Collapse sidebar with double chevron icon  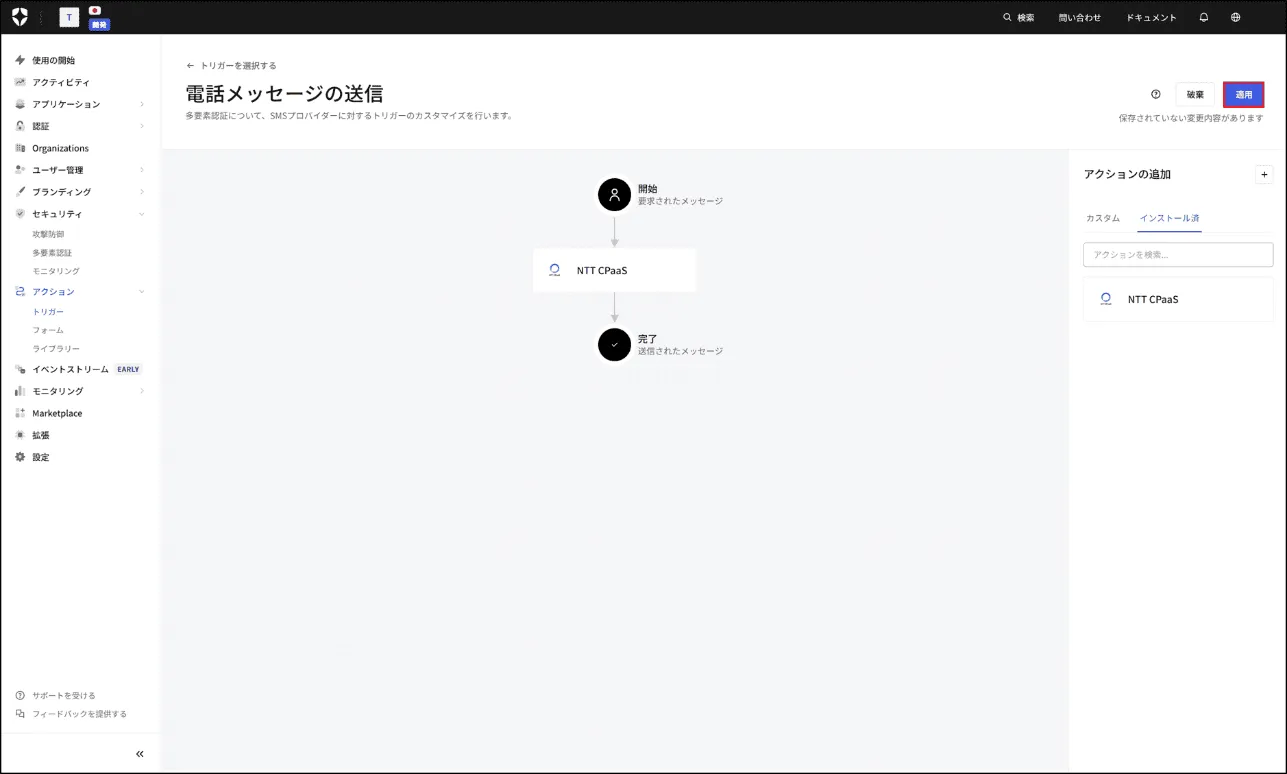point(140,754)
